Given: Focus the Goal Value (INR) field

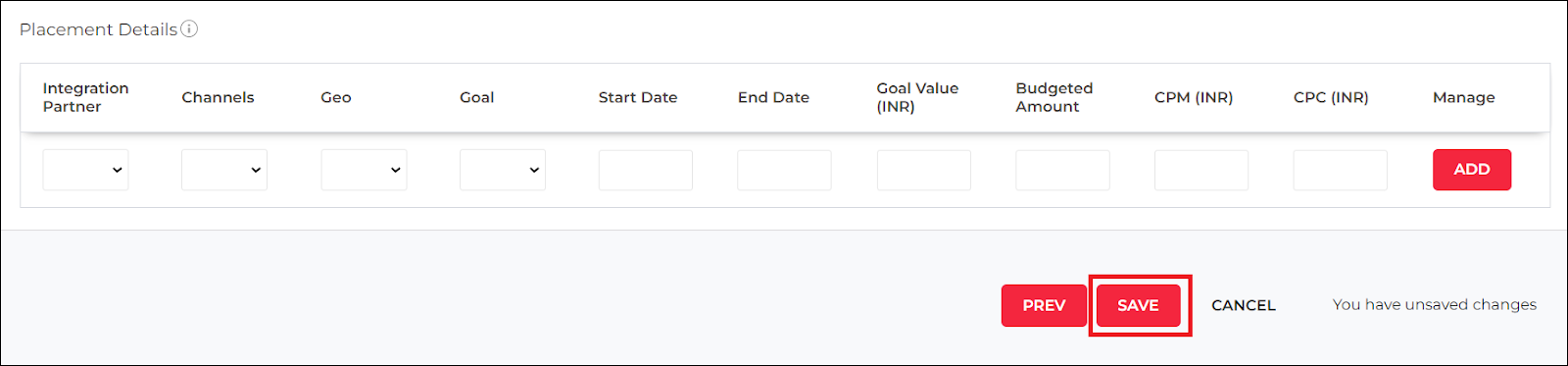Looking at the screenshot, I should (x=923, y=170).
